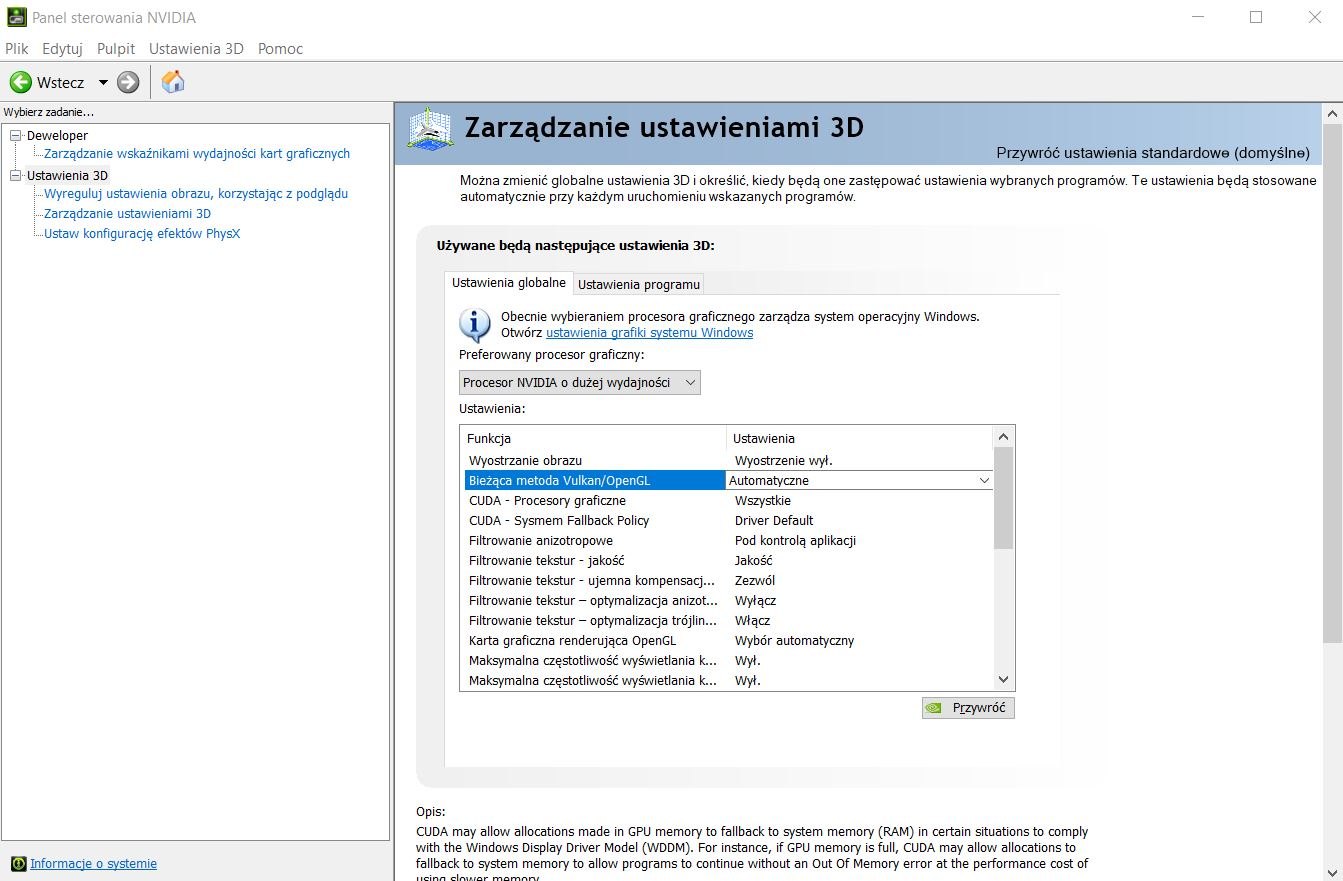The width and height of the screenshot is (1343, 881).
Task: Click the Zezwól setting value
Action: pyautogui.click(x=755, y=580)
